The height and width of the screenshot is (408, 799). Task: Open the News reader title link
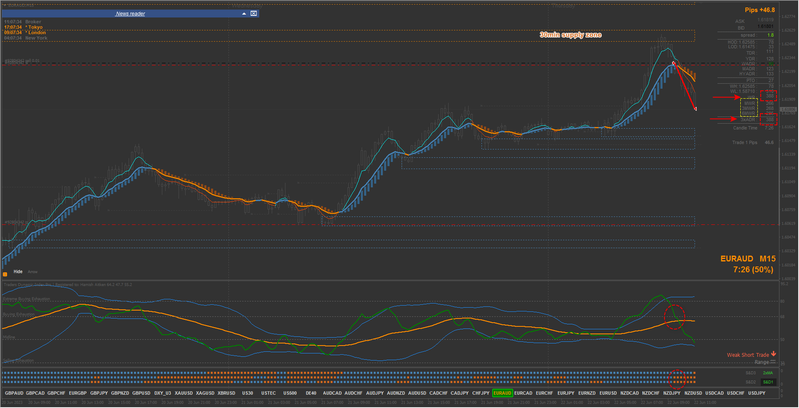[129, 14]
